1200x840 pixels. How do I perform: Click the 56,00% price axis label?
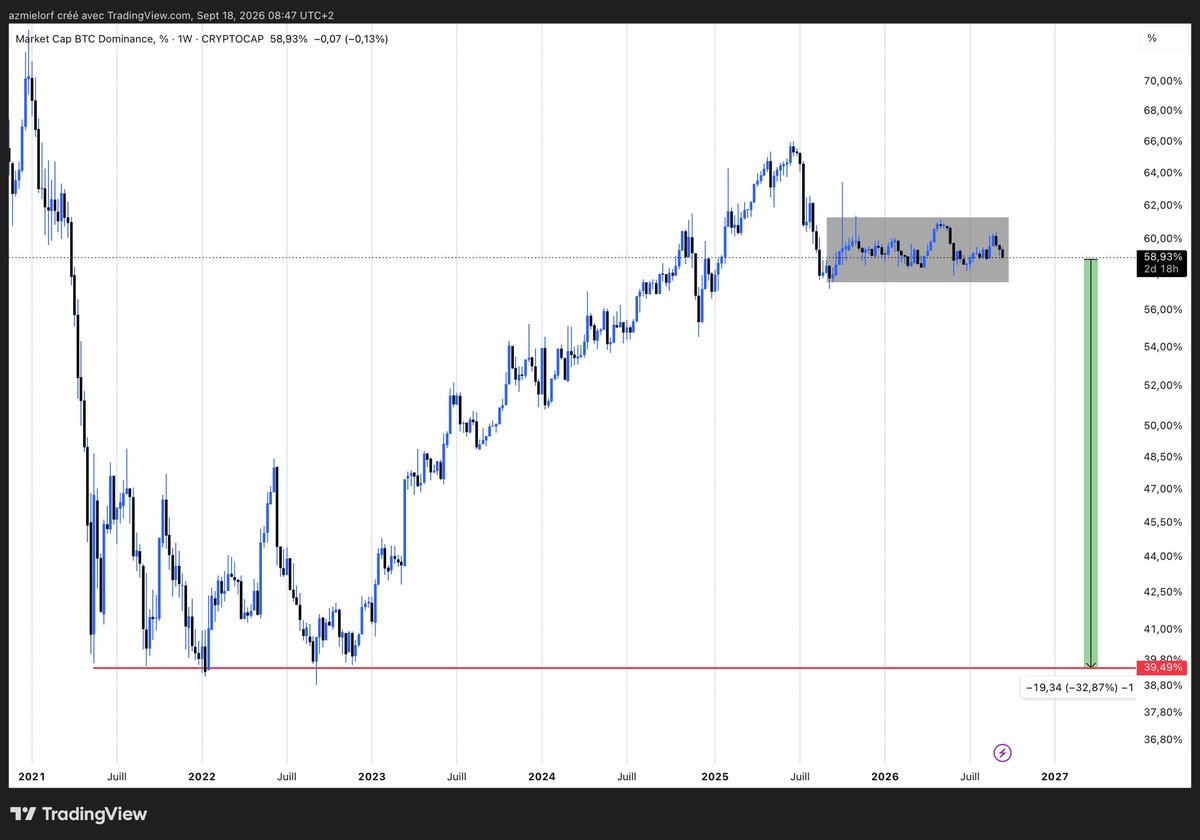(x=1163, y=310)
